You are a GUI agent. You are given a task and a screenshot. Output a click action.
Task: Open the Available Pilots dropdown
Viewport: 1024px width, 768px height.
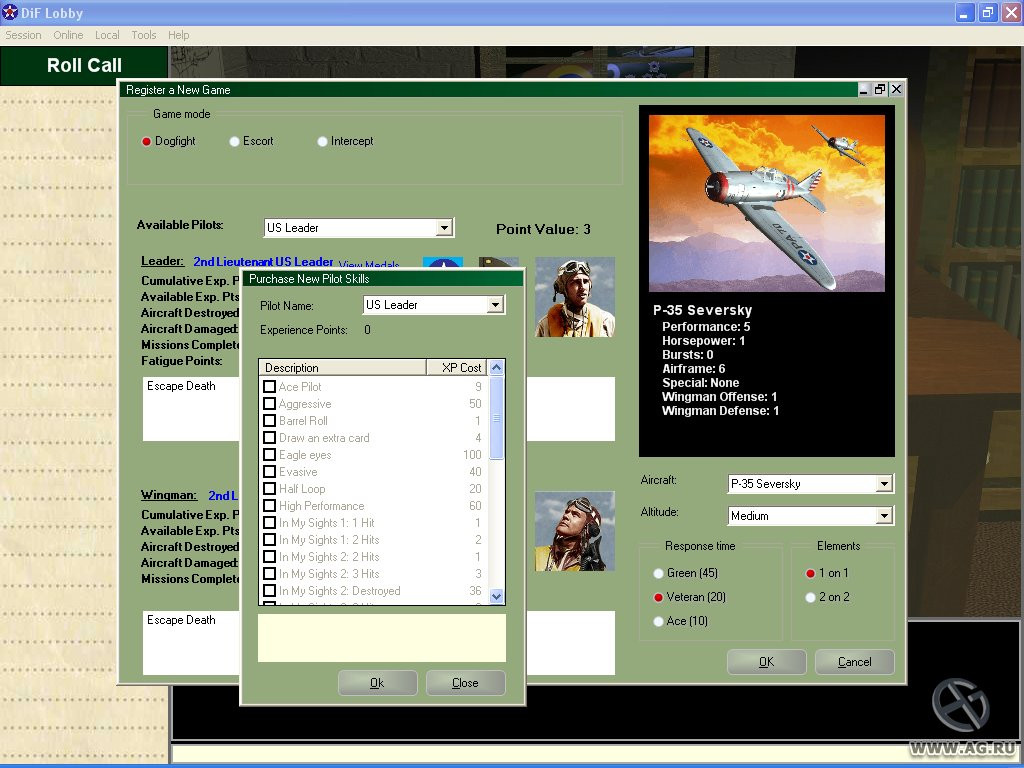444,228
